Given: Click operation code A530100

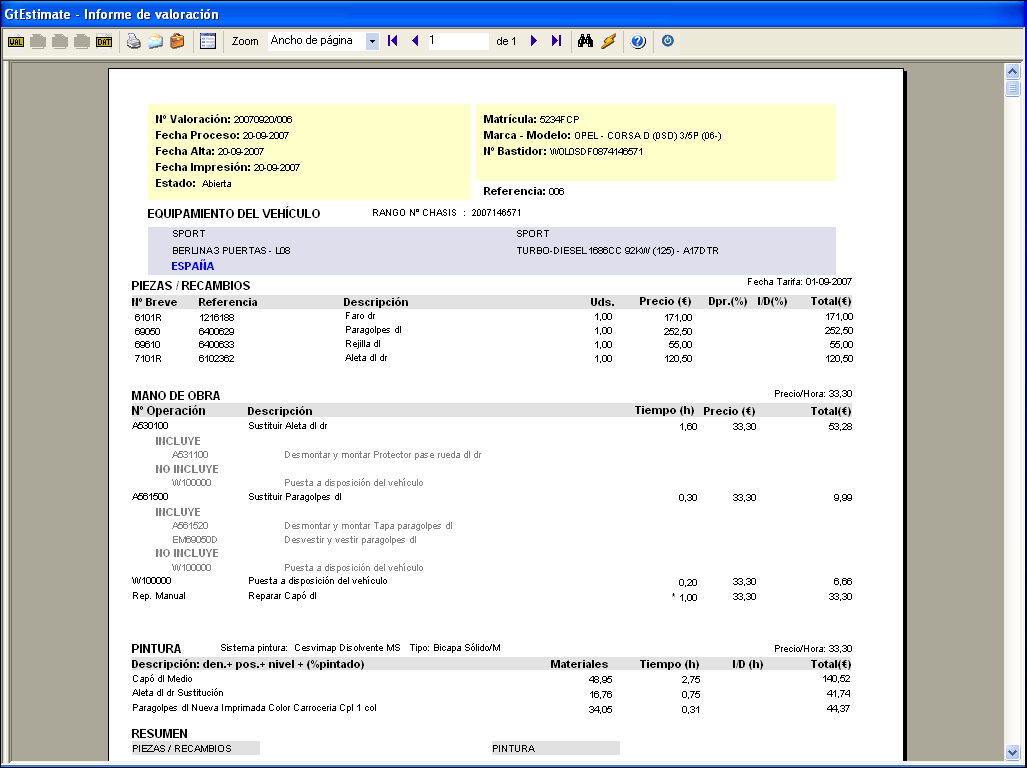Looking at the screenshot, I should tap(150, 426).
